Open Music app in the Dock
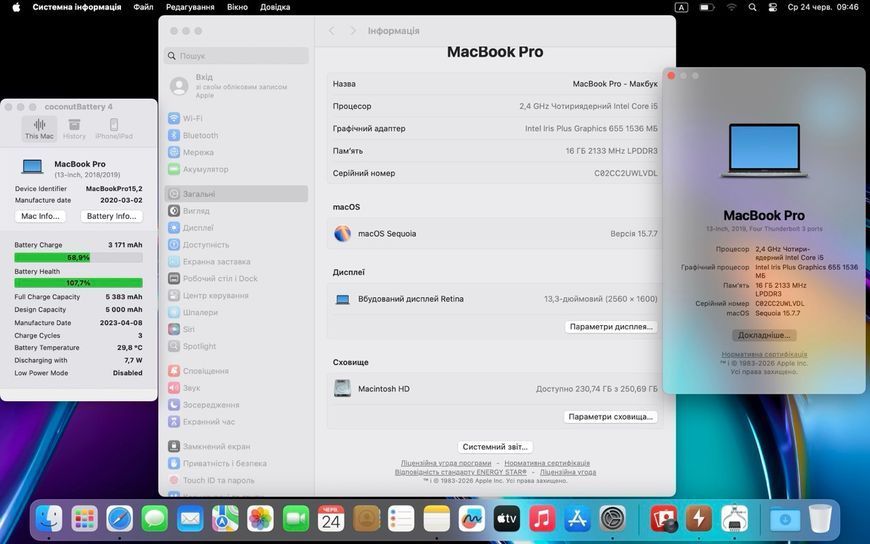Image resolution: width=870 pixels, height=544 pixels. click(542, 520)
